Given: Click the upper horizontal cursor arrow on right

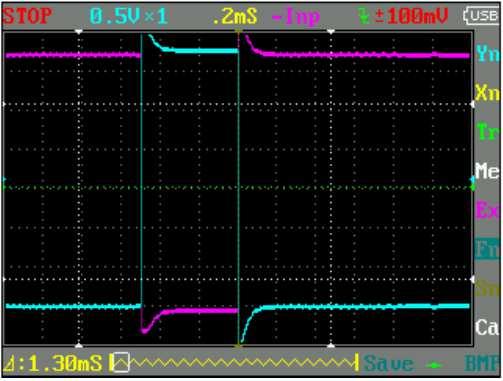Looking at the screenshot, I should (473, 104).
